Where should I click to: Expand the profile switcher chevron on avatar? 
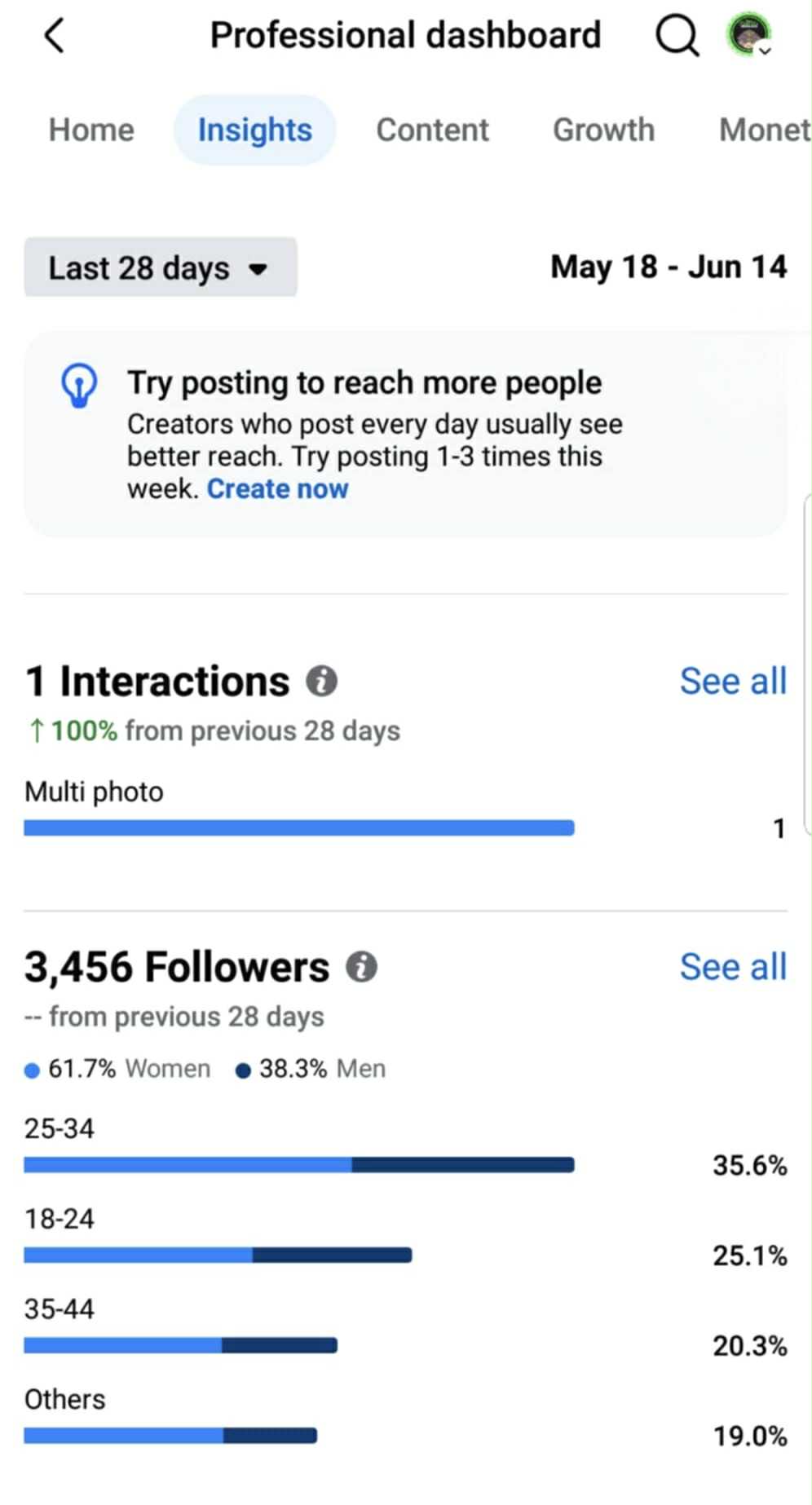pyautogui.click(x=765, y=51)
